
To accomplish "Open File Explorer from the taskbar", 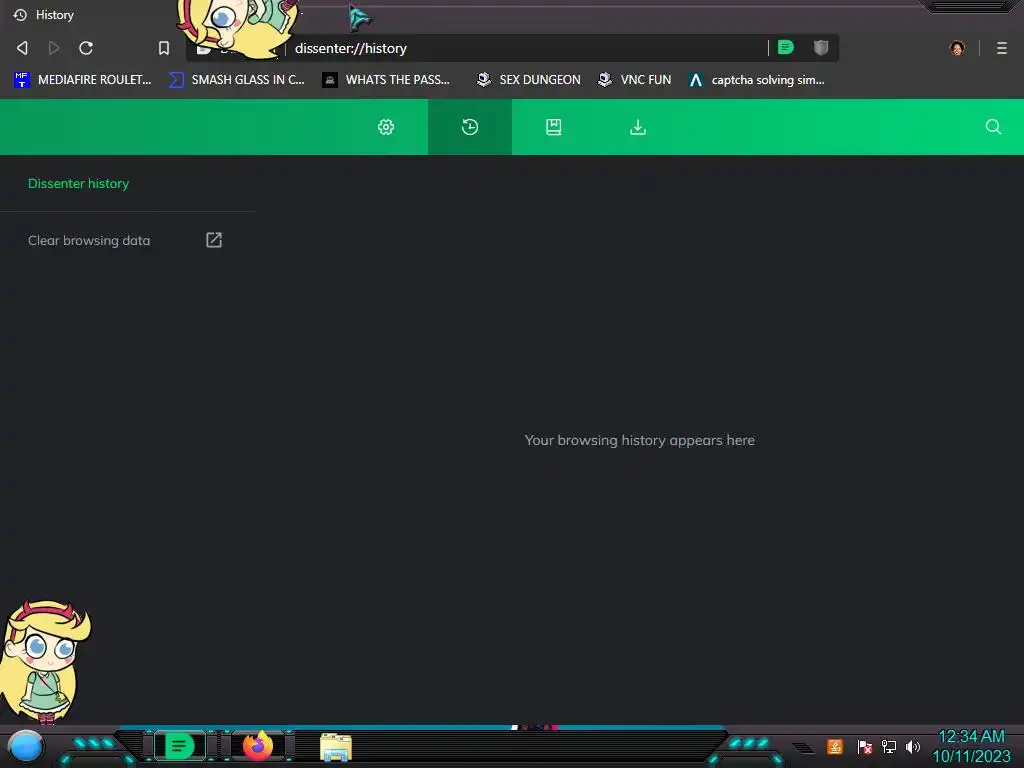I will point(336,747).
